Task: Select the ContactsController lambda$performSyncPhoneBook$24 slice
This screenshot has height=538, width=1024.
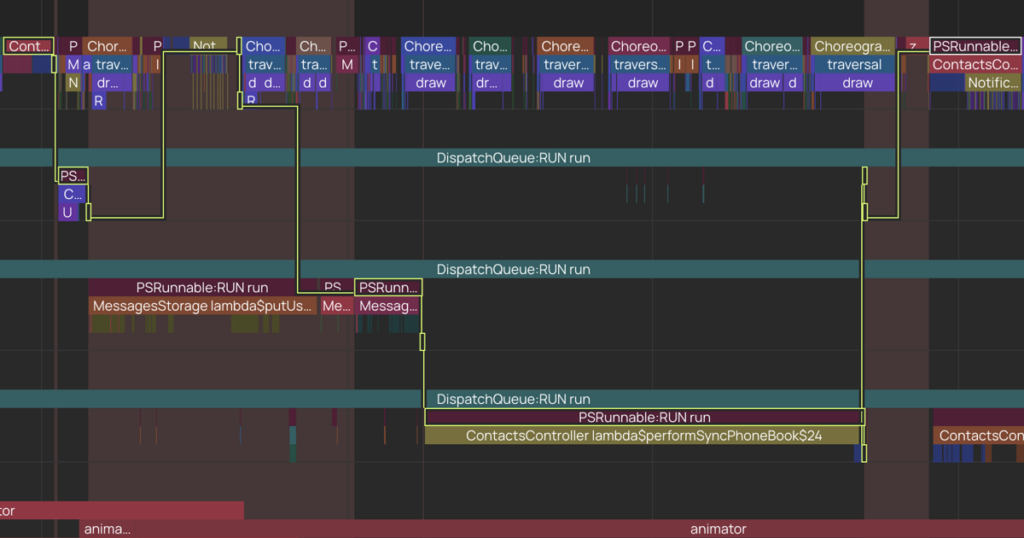Action: [x=643, y=436]
